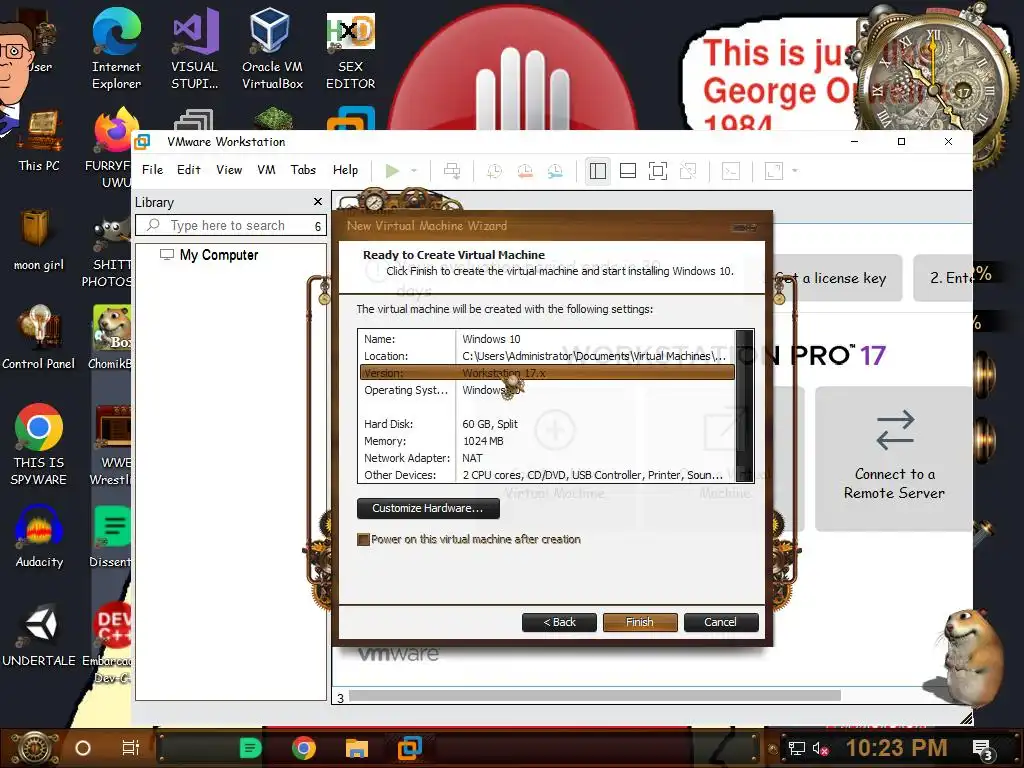Viewport: 1024px width, 768px height.
Task: Open the Unity UNDERTALE desktop icon
Action: [x=39, y=636]
